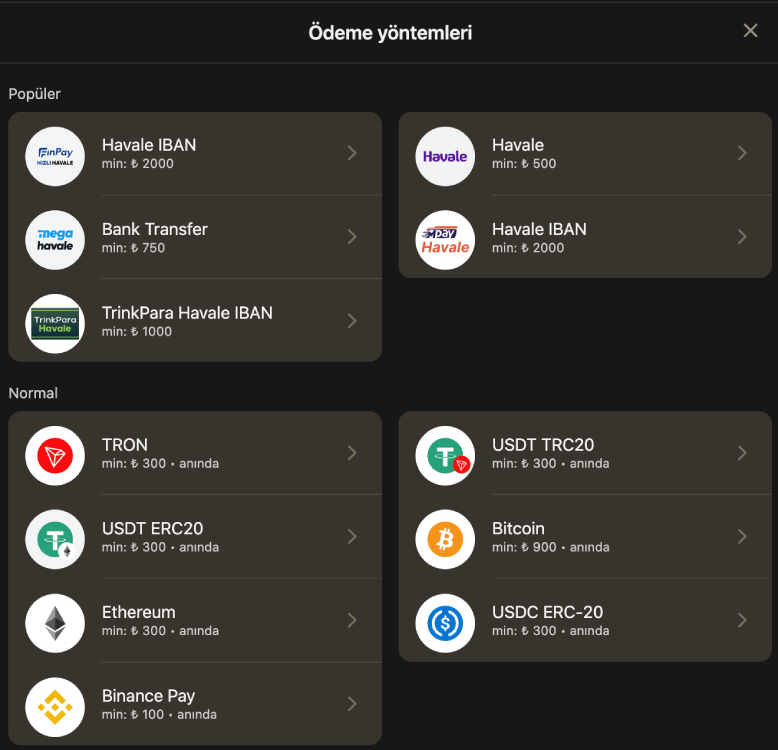Click the "Ödeme yöntemleri" title text
The image size is (778, 750).
(x=390, y=33)
